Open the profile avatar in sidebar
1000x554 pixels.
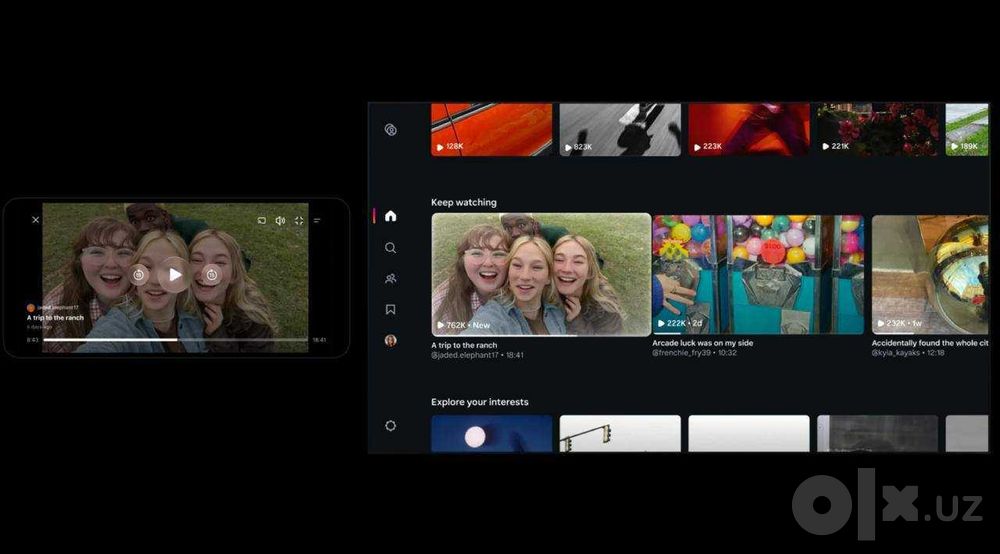(x=391, y=340)
